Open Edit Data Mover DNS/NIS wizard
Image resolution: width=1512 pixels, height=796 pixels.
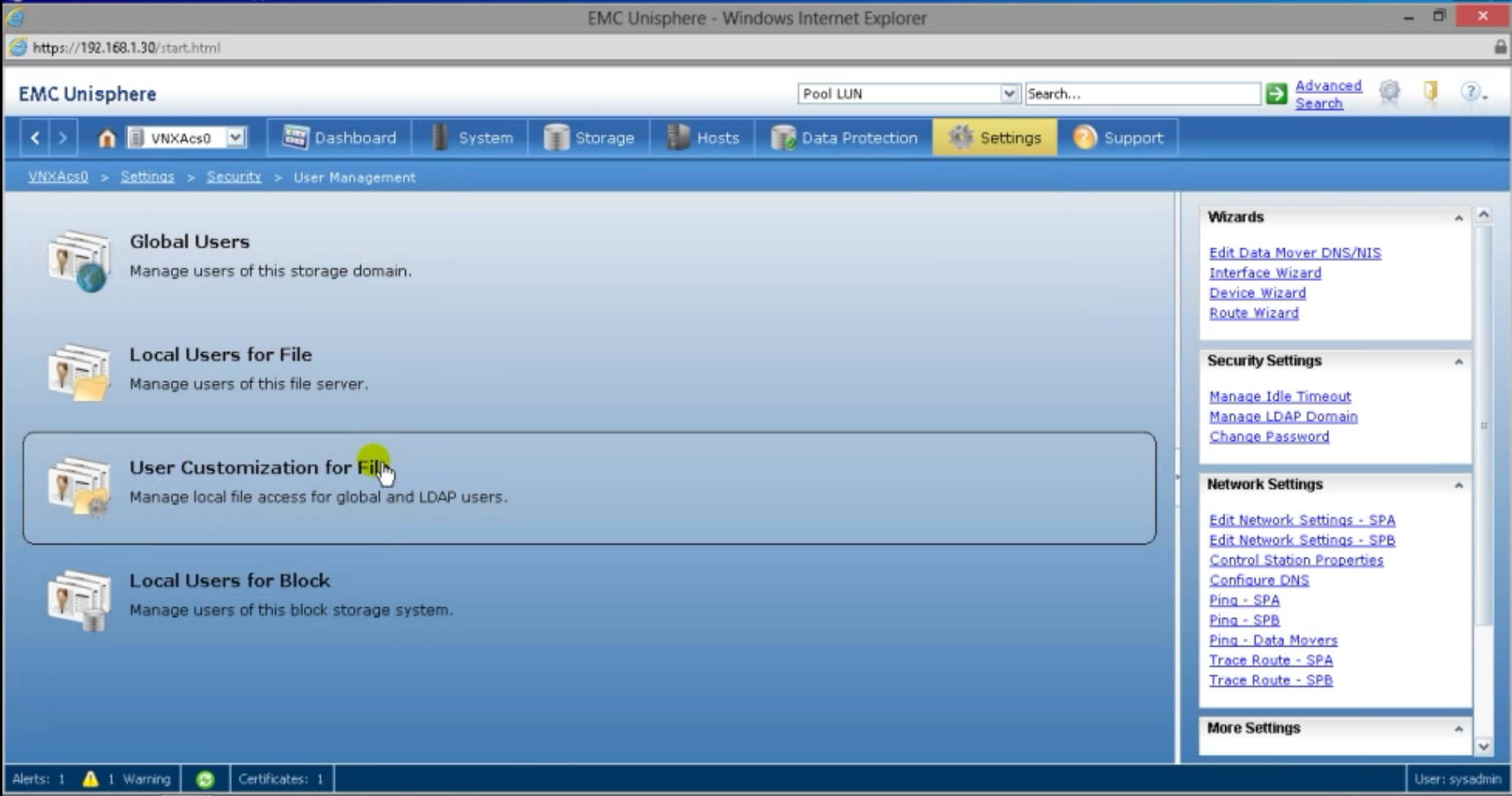(1295, 253)
